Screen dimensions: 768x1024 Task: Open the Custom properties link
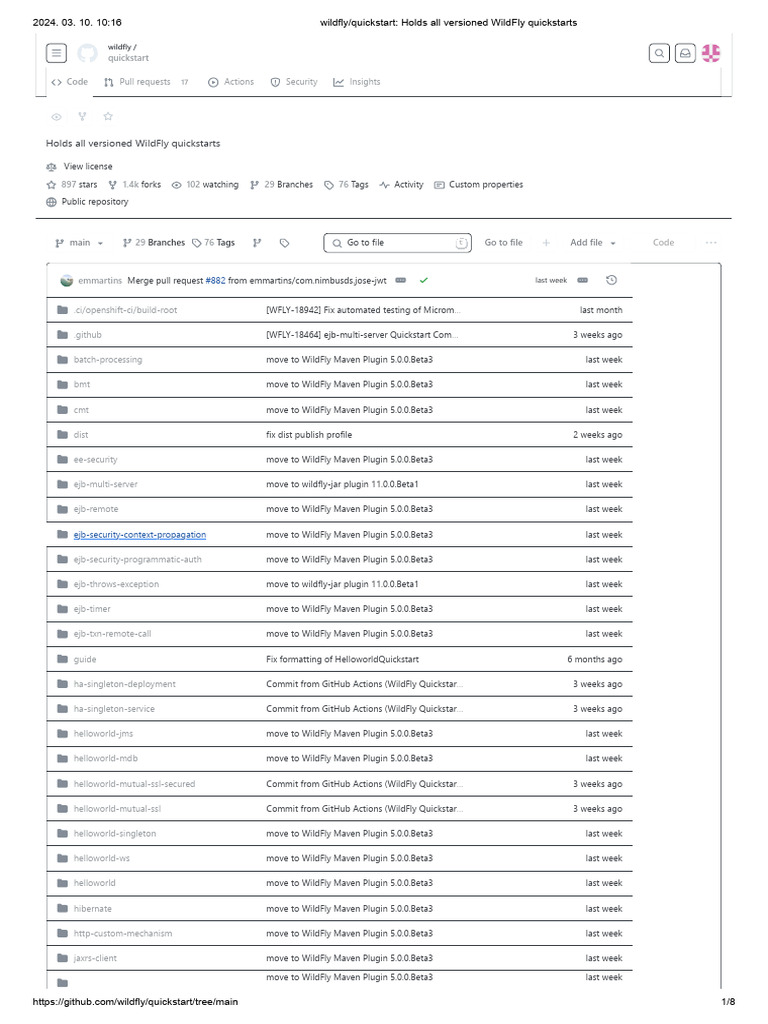[x=479, y=185]
